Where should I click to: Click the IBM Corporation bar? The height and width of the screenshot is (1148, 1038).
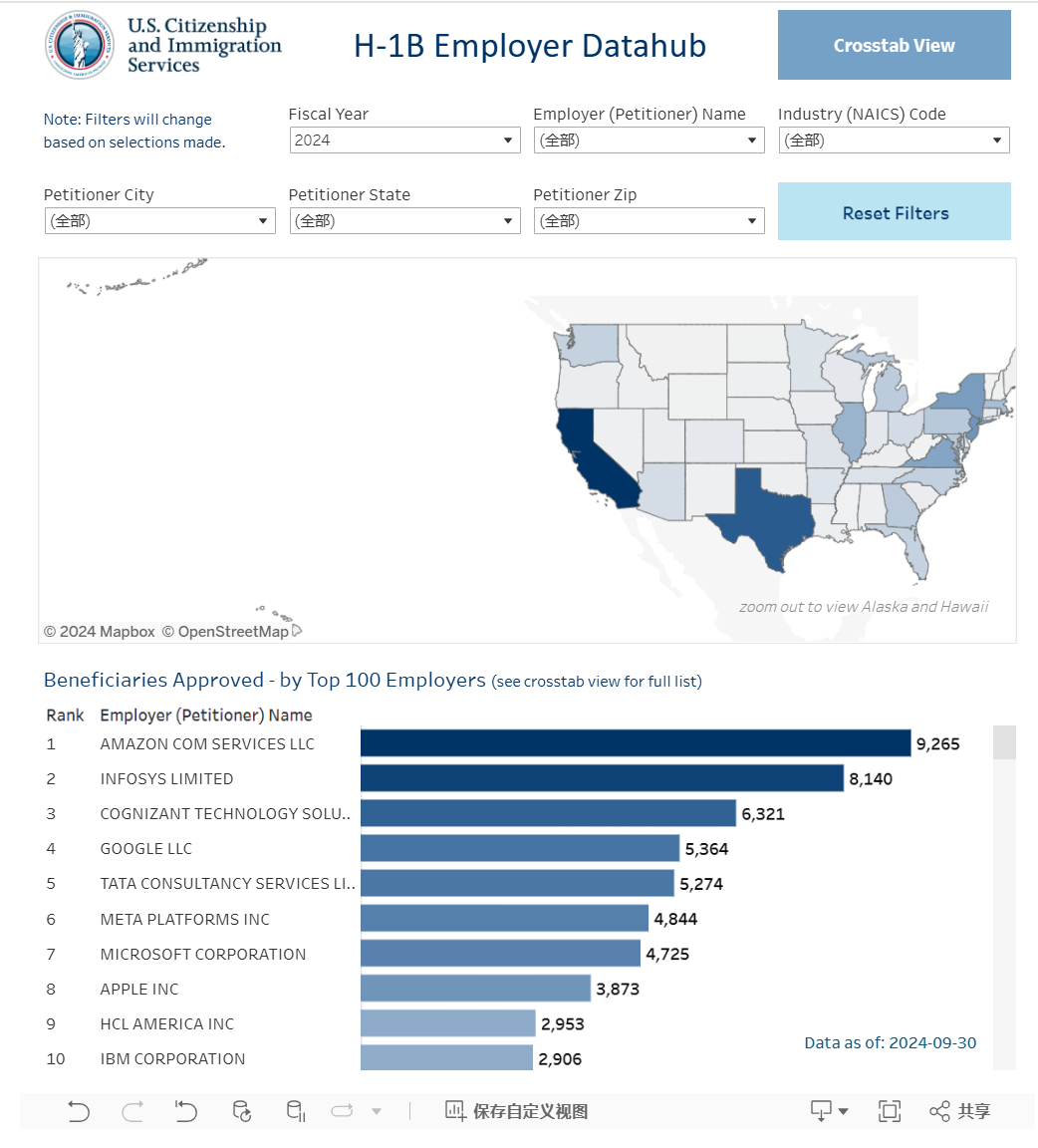(x=446, y=1058)
